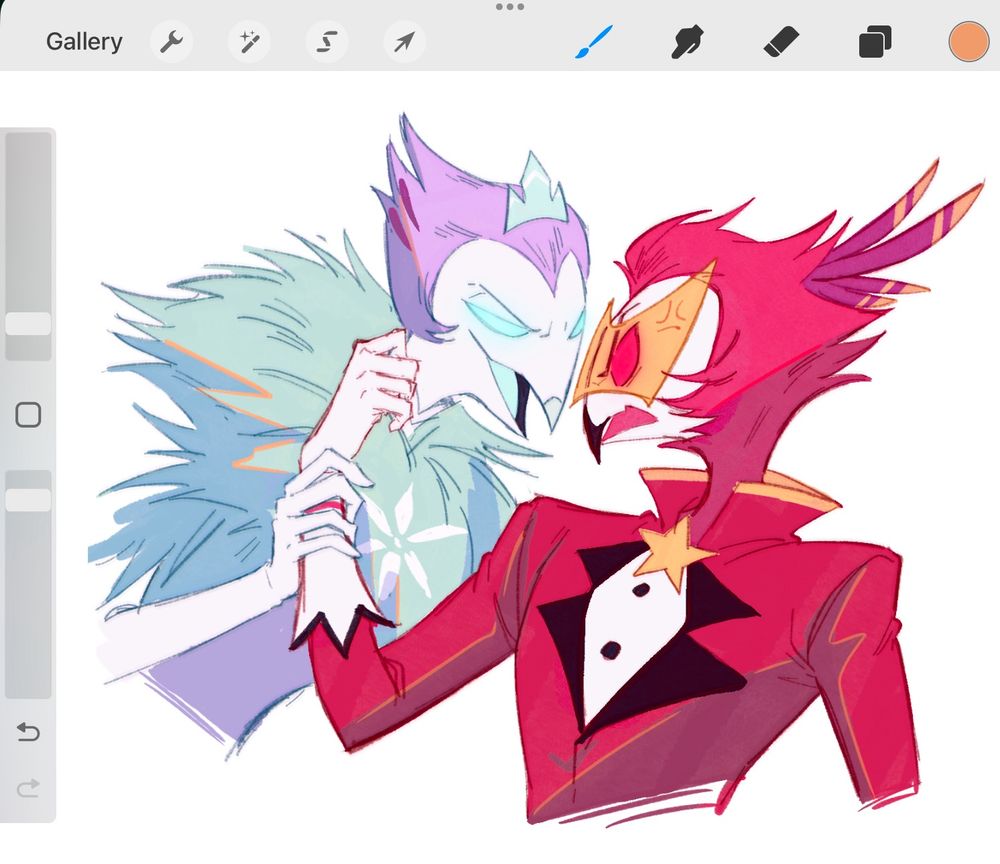Open the Adjustments magic wand menu
The height and width of the screenshot is (864, 1000).
(x=249, y=42)
